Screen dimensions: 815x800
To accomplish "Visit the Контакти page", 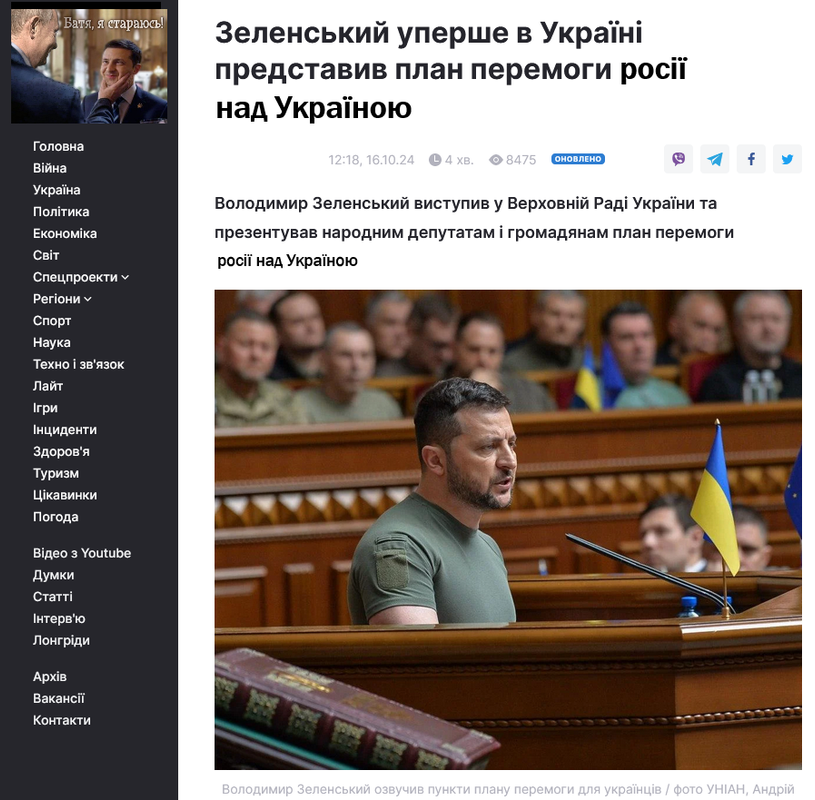I will pyautogui.click(x=62, y=720).
